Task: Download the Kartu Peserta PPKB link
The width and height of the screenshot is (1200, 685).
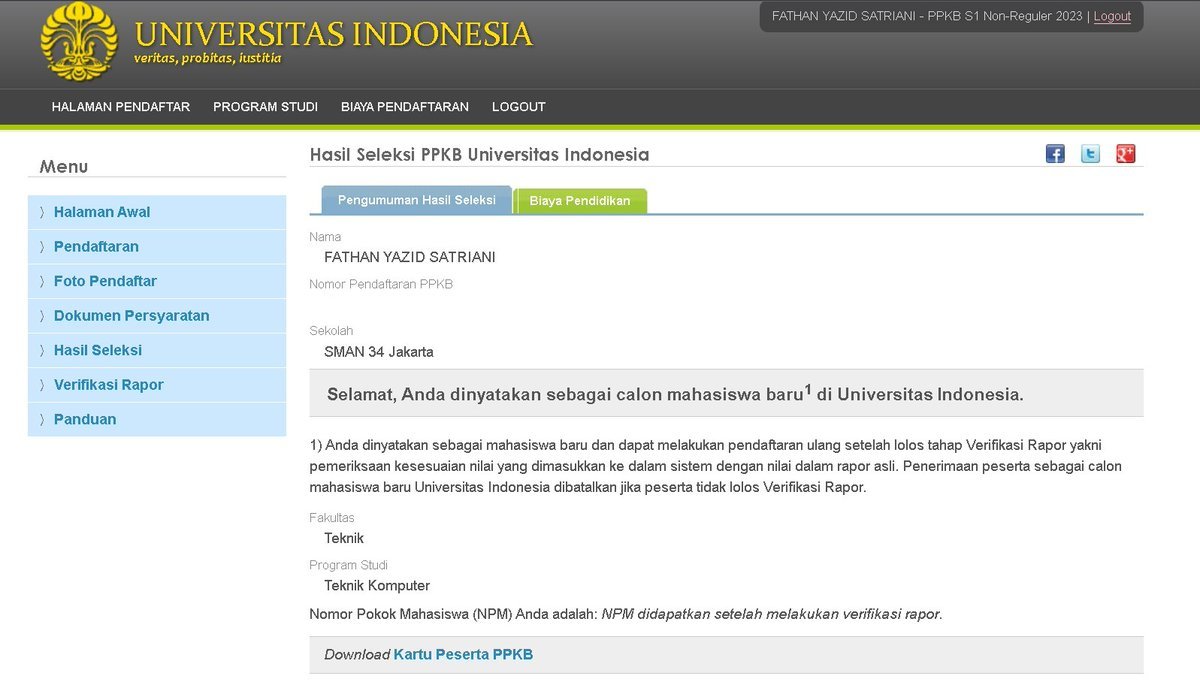Action: [x=463, y=655]
